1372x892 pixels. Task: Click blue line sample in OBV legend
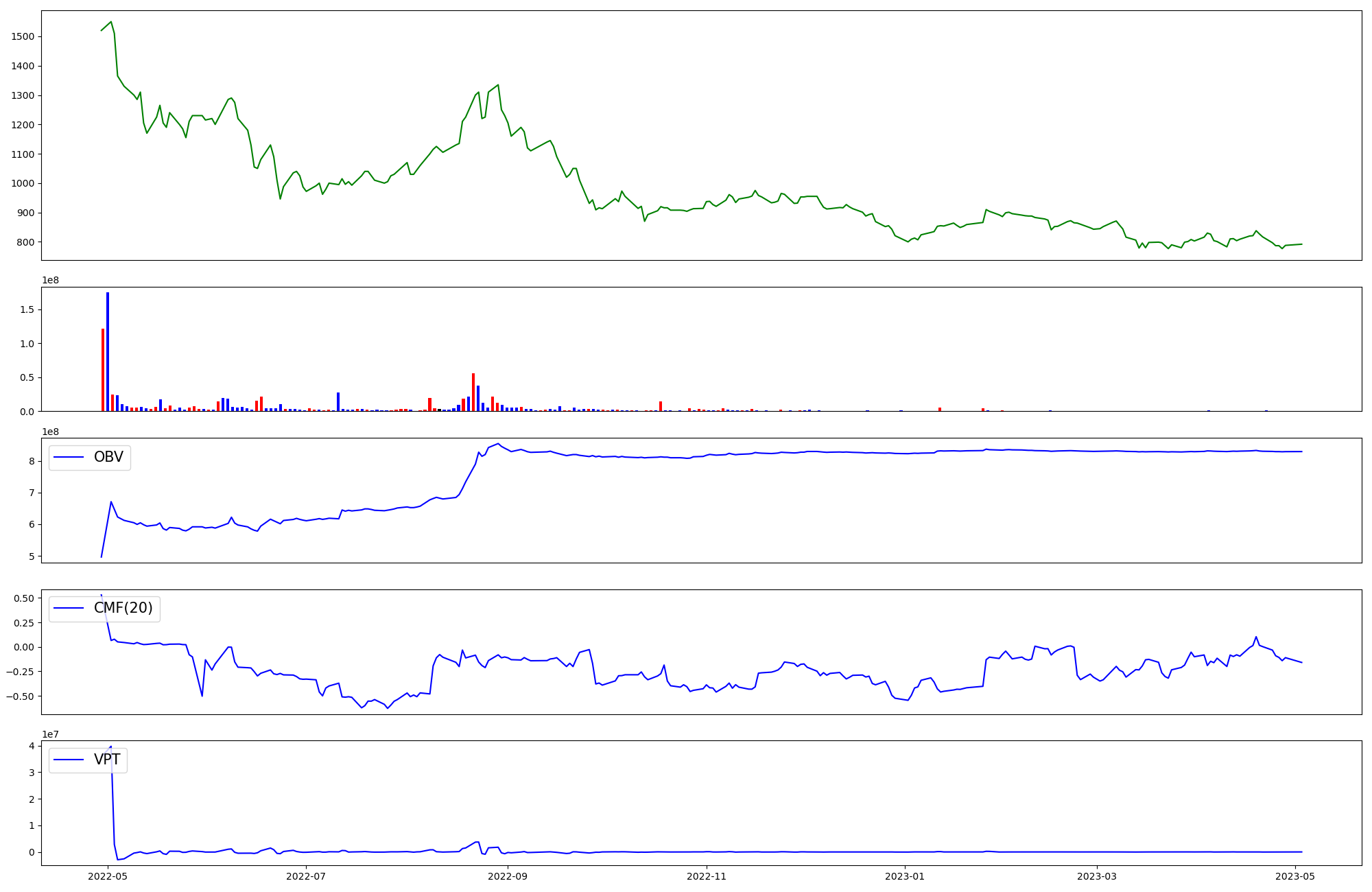click(x=69, y=457)
